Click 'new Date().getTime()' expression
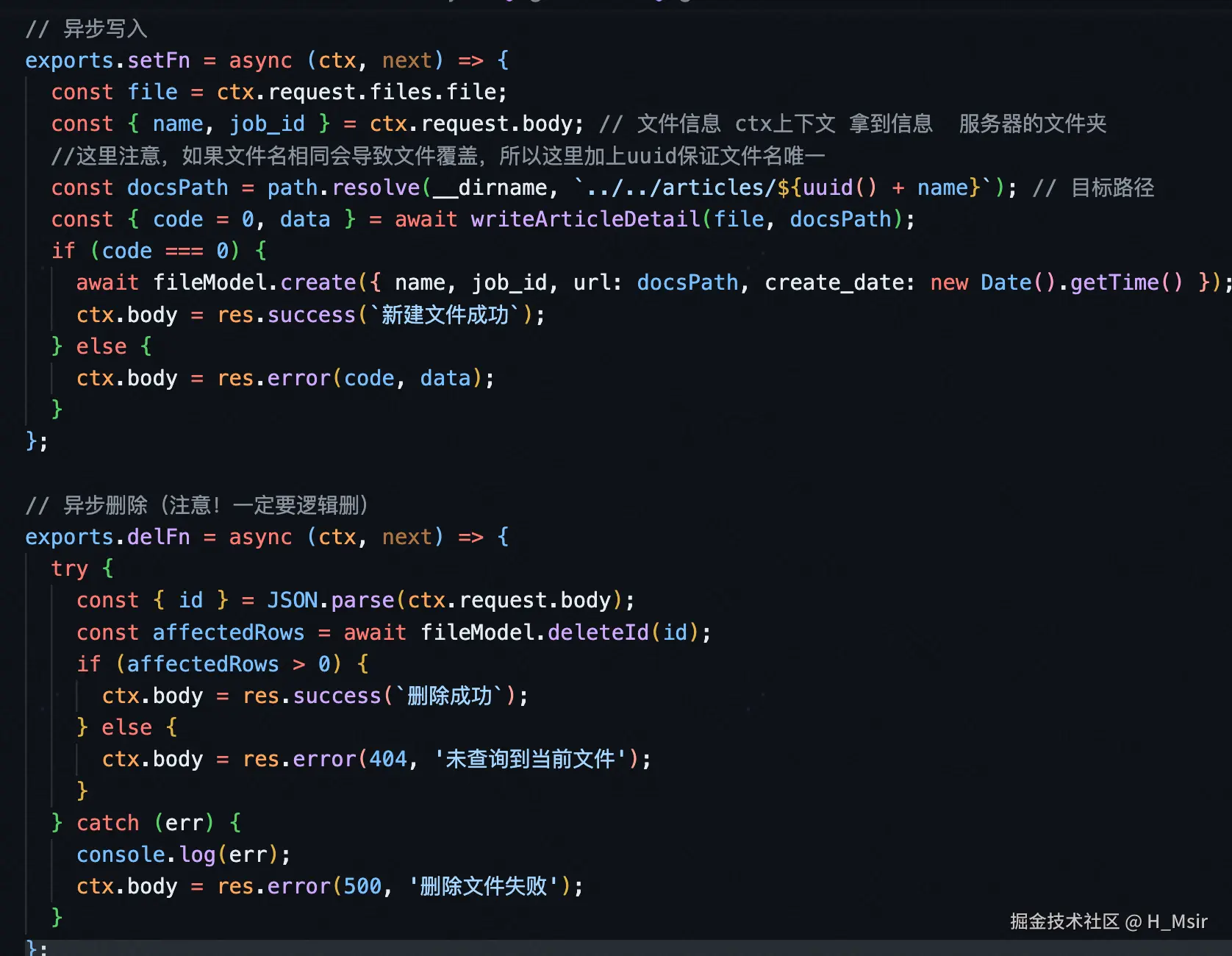 pyautogui.click(x=1056, y=282)
